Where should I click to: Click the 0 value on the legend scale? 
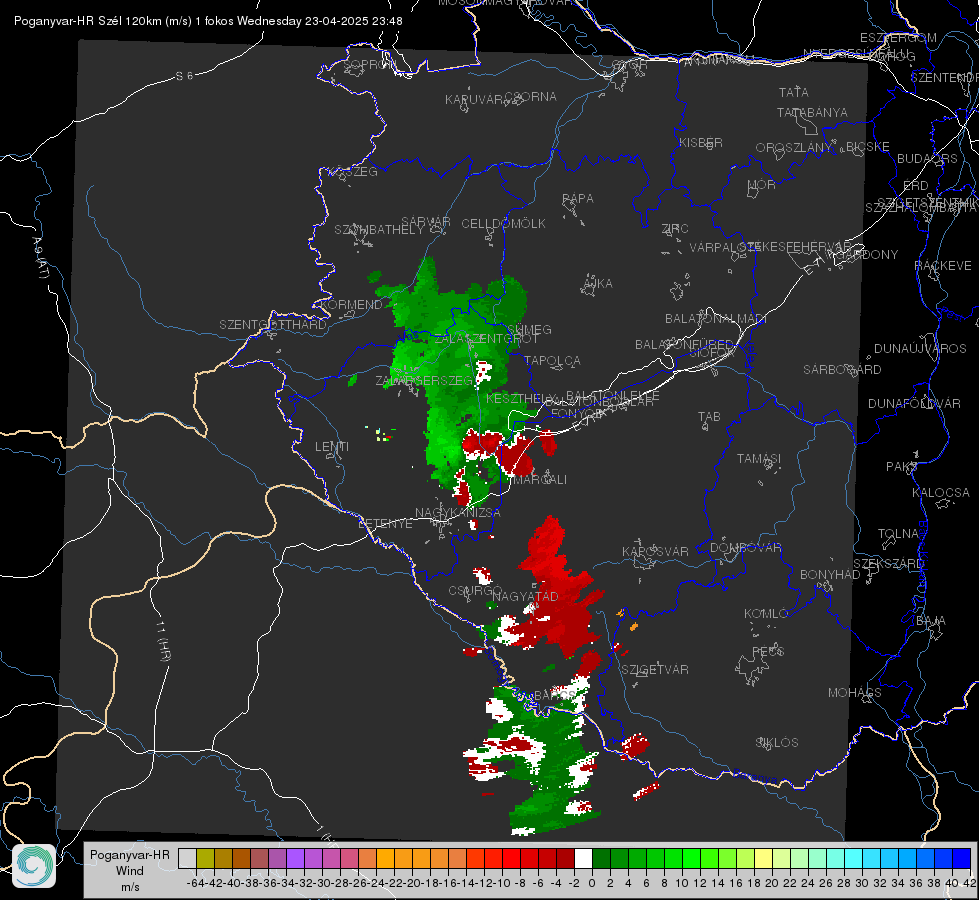pyautogui.click(x=592, y=883)
